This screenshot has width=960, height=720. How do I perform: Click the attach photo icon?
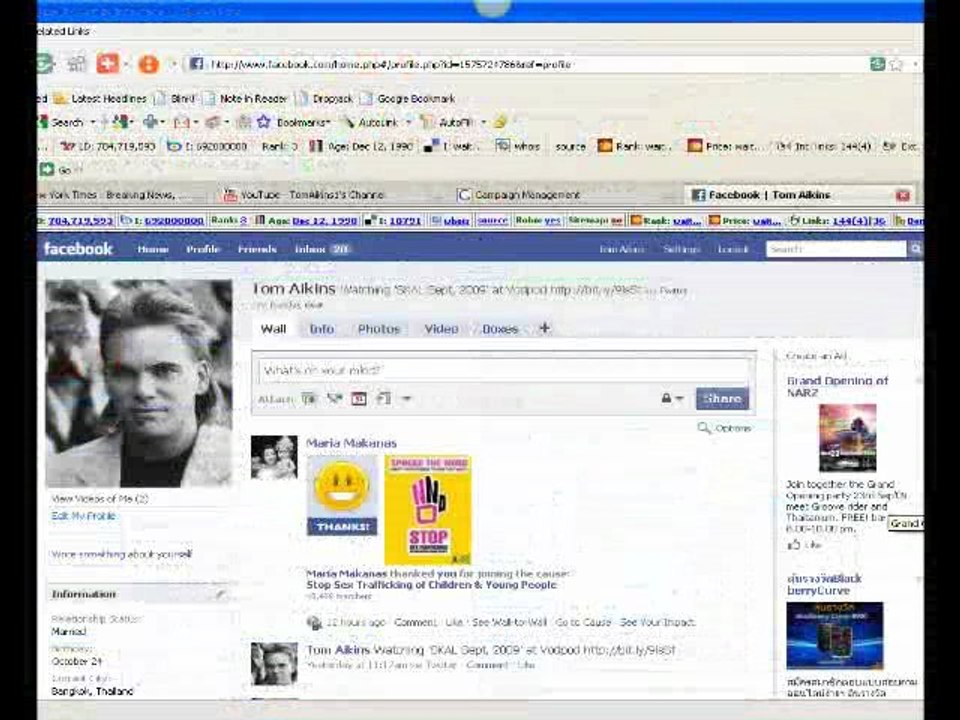point(309,399)
